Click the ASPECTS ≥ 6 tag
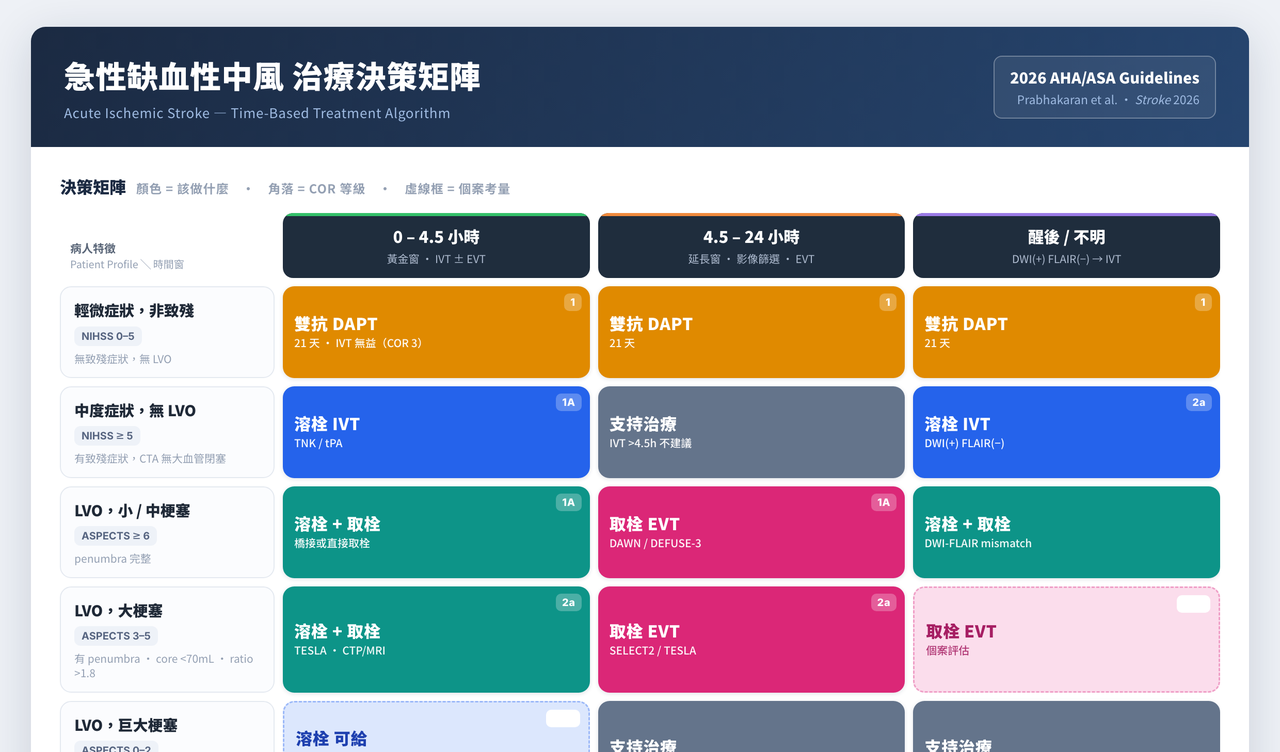 (115, 536)
